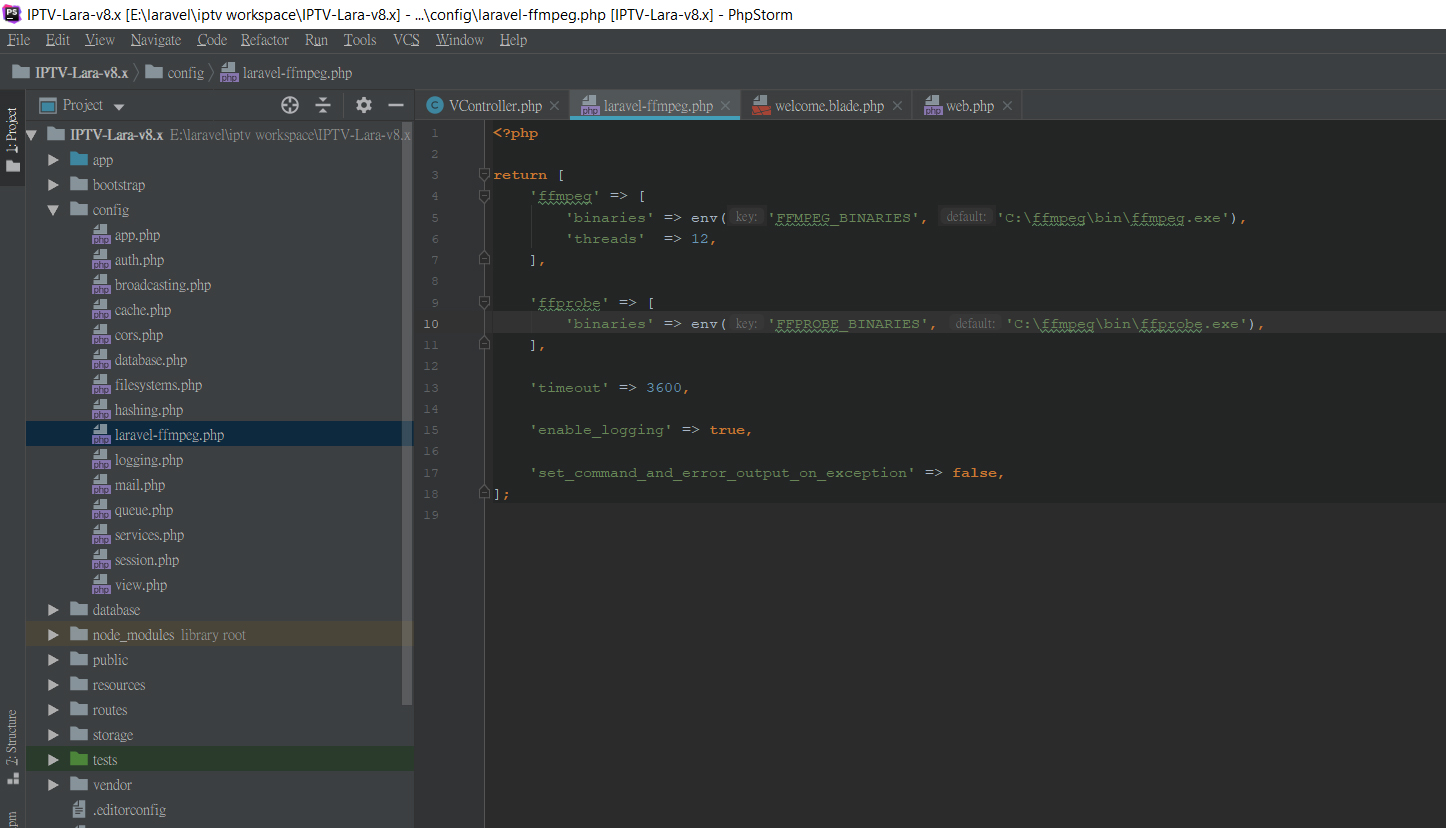Close the welcome.blade.php tab

[897, 106]
